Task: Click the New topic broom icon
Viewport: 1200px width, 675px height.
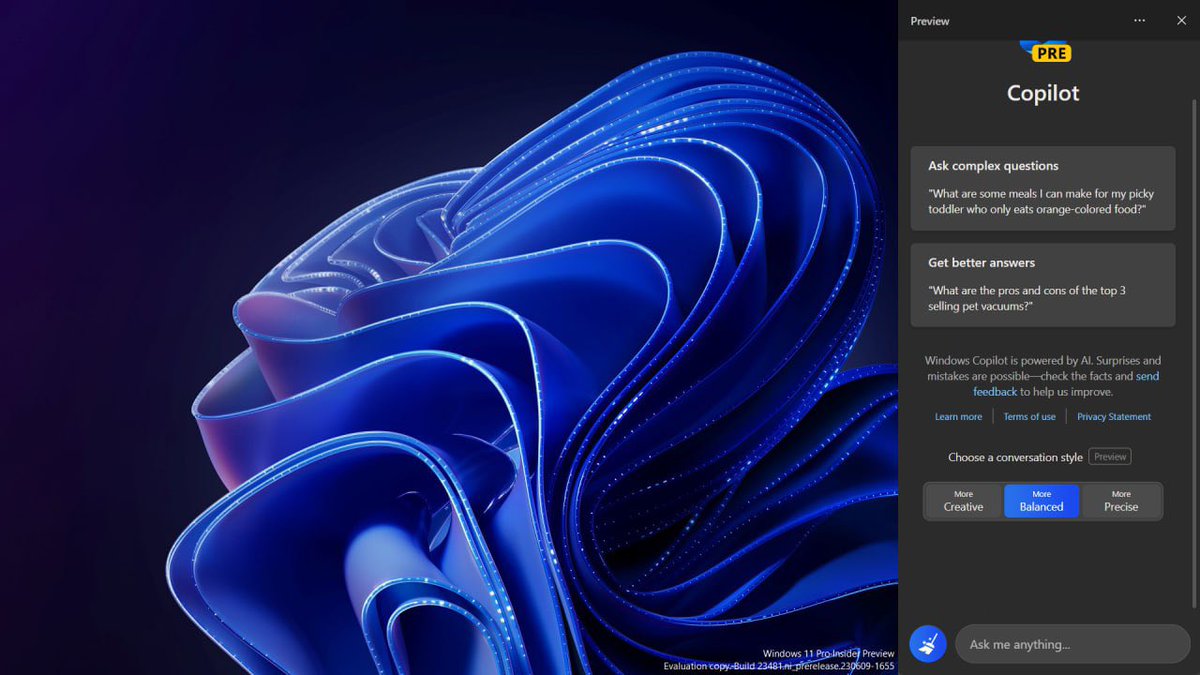Action: coord(928,644)
